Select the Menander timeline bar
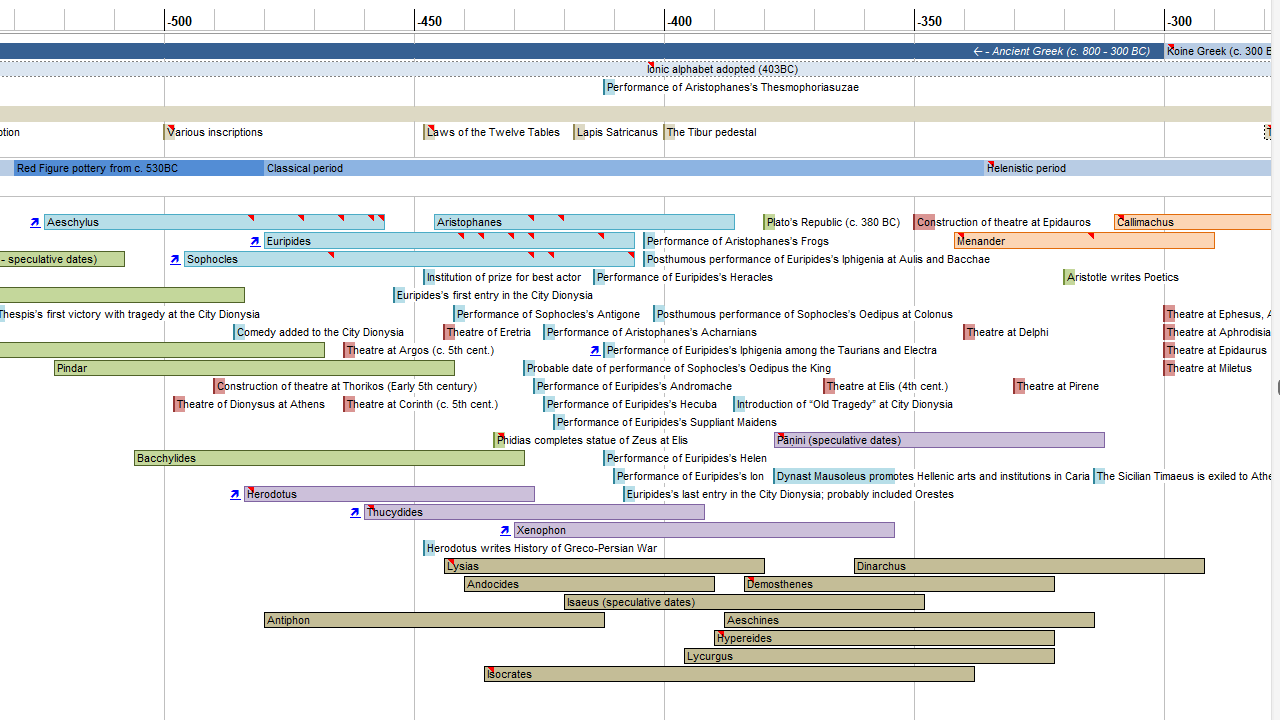This screenshot has height=720, width=1280. pos(1084,241)
